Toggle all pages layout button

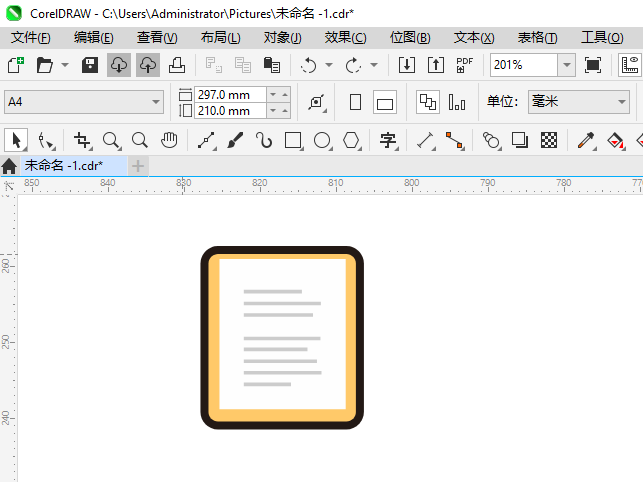pos(428,102)
